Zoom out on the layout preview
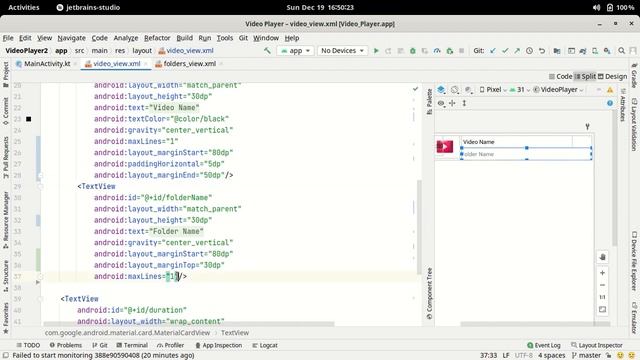640x360 pixels. [x=602, y=285]
